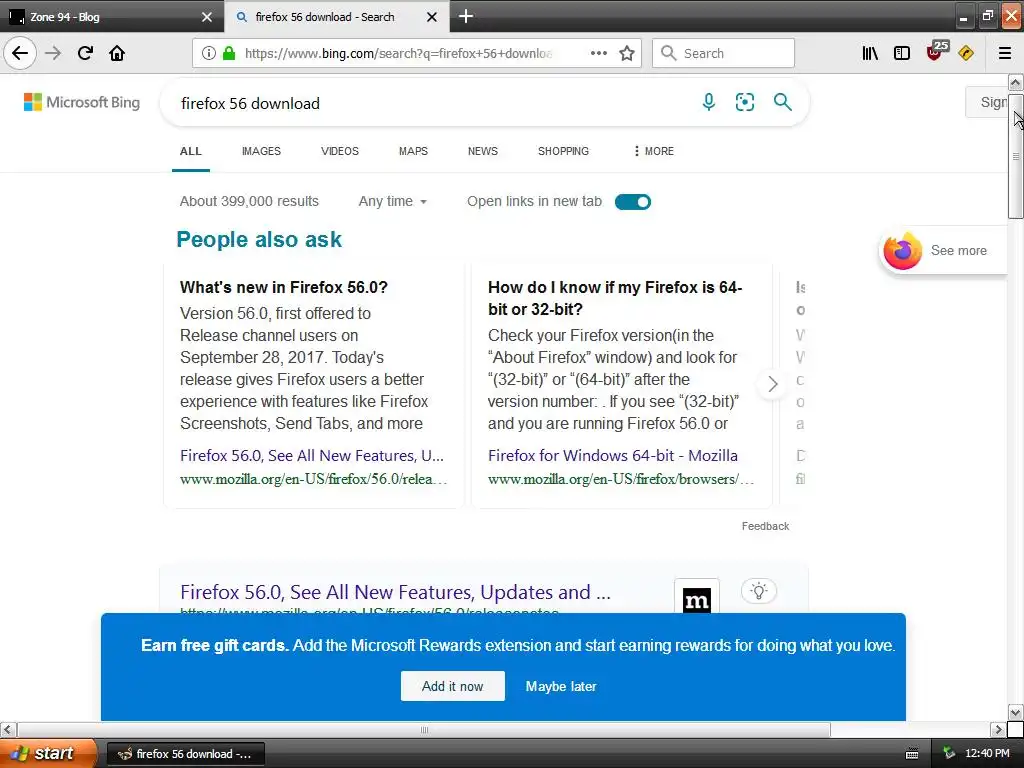Click the About 399,000 results text
The height and width of the screenshot is (768, 1024).
(249, 202)
